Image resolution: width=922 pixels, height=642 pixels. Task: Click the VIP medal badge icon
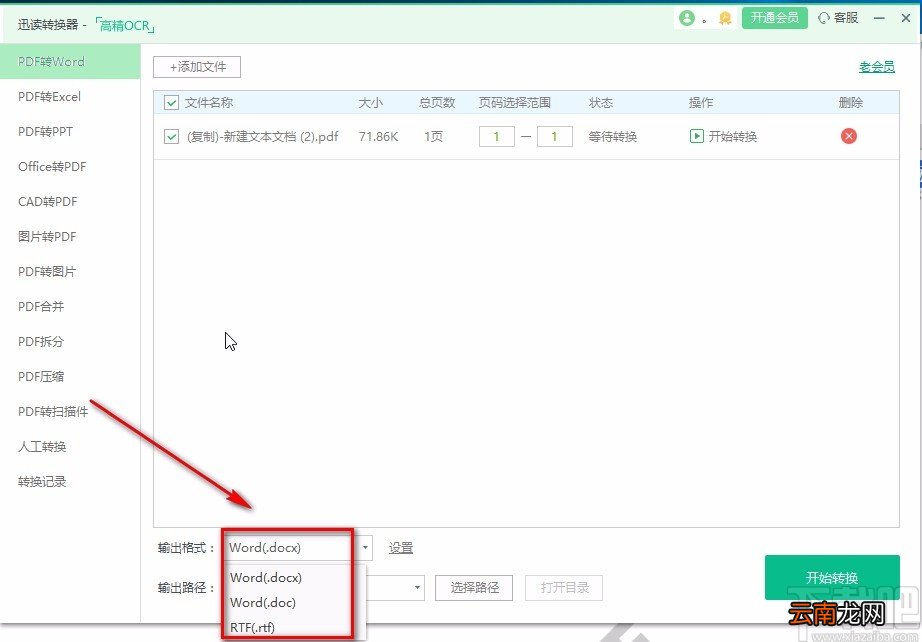[x=725, y=18]
